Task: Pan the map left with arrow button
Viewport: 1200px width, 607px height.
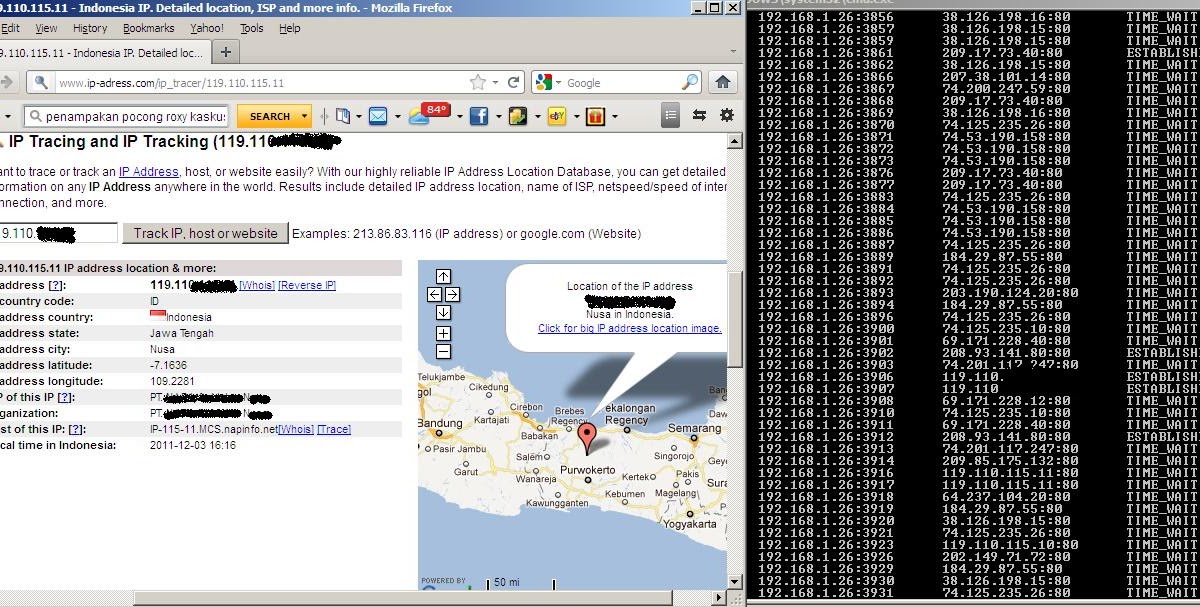Action: coord(435,295)
